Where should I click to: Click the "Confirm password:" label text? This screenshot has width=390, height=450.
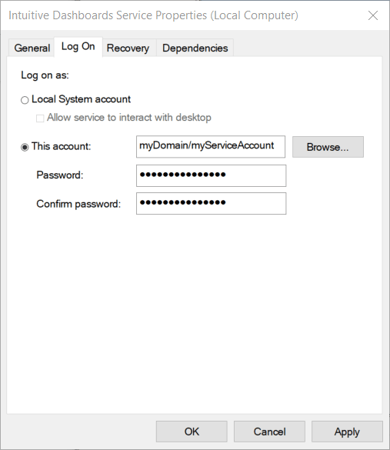point(78,204)
